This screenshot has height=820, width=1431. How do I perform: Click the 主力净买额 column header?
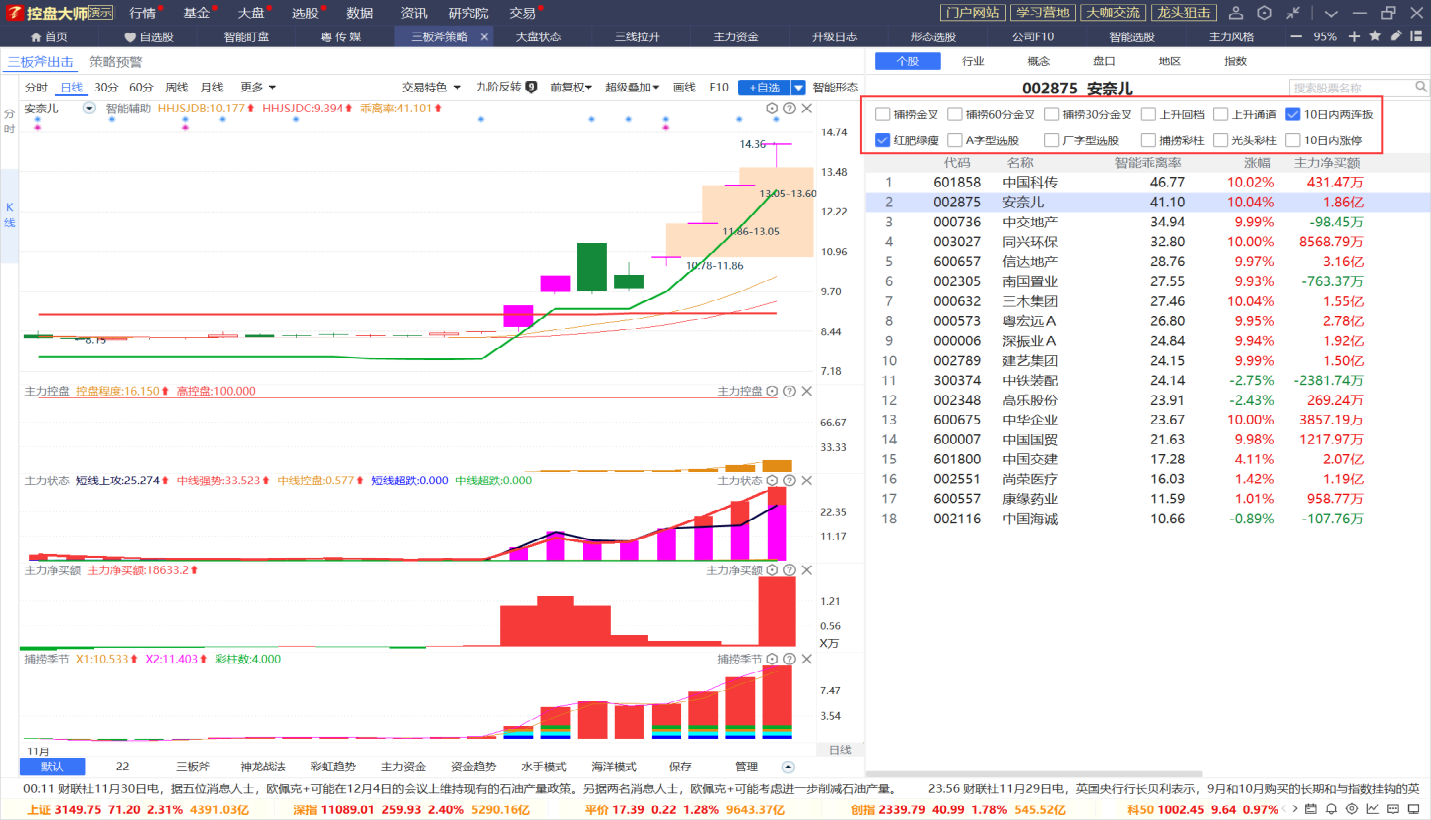1326,163
